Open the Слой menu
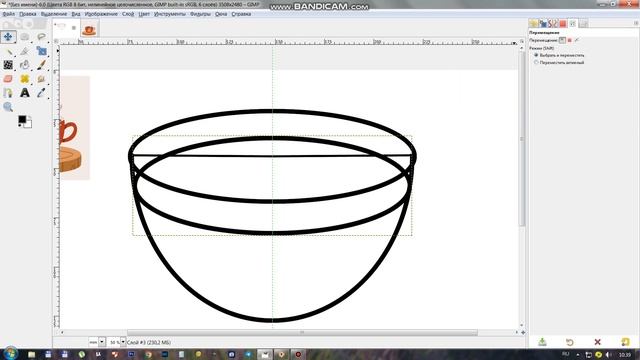Image resolution: width=640 pixels, height=360 pixels. (128, 14)
